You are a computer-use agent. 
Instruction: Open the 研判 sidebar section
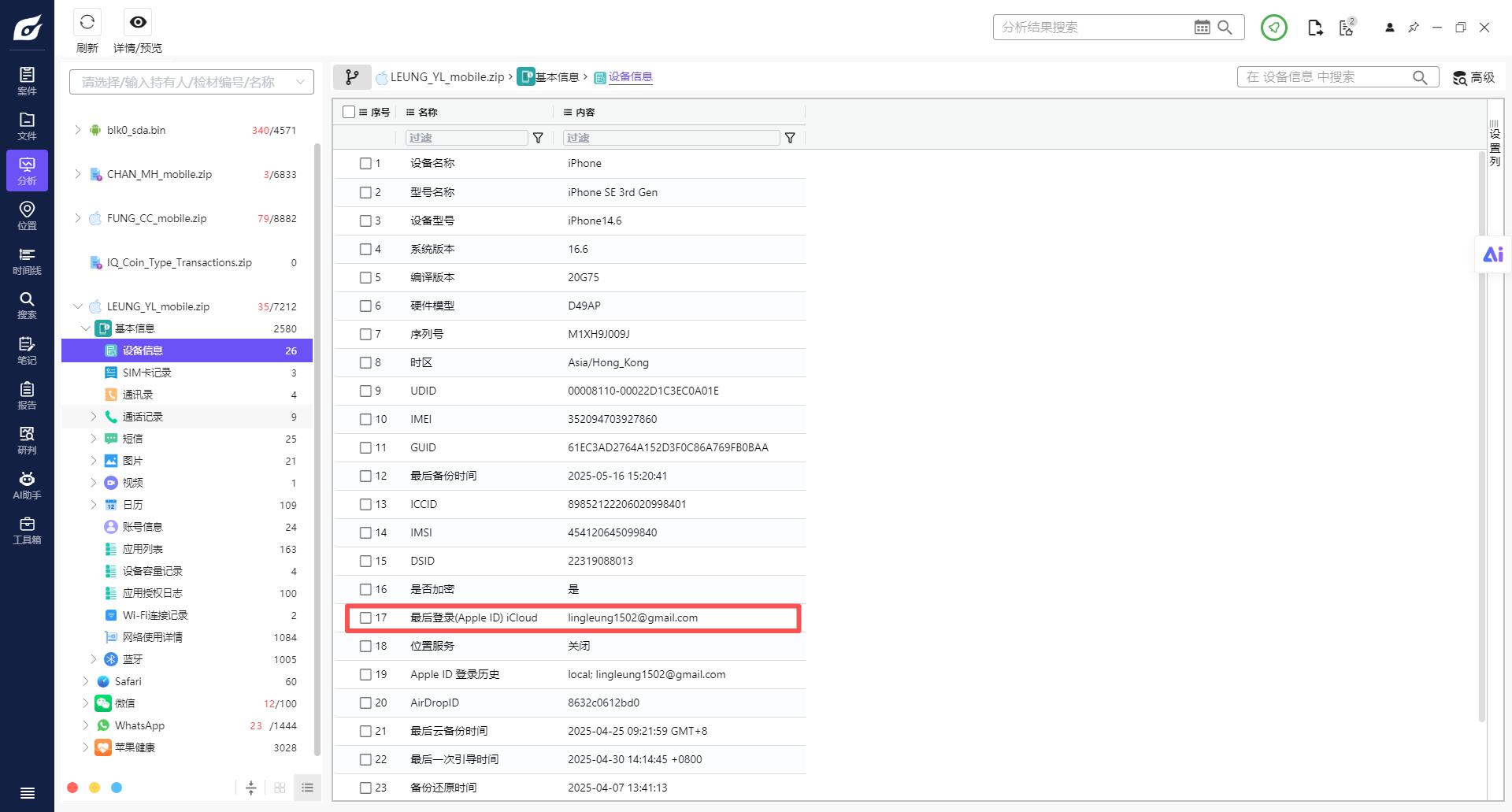pyautogui.click(x=27, y=440)
